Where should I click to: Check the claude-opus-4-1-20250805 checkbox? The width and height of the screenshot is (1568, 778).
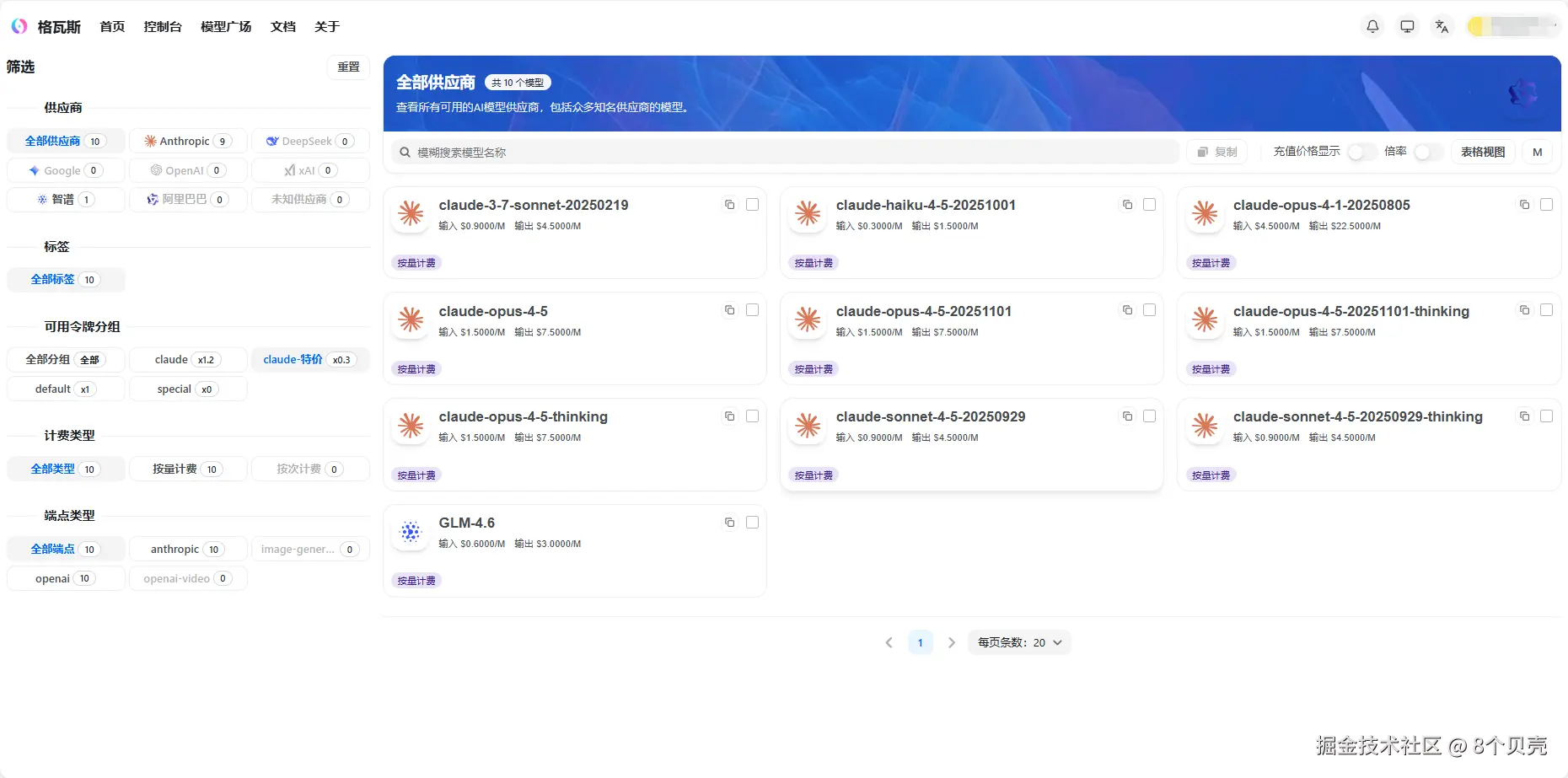pos(1546,205)
